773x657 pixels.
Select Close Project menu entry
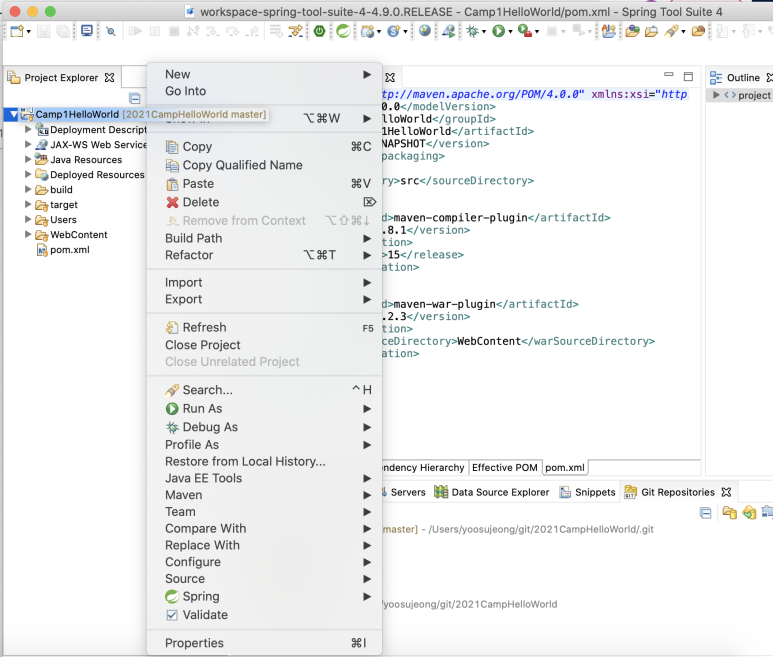264,345
